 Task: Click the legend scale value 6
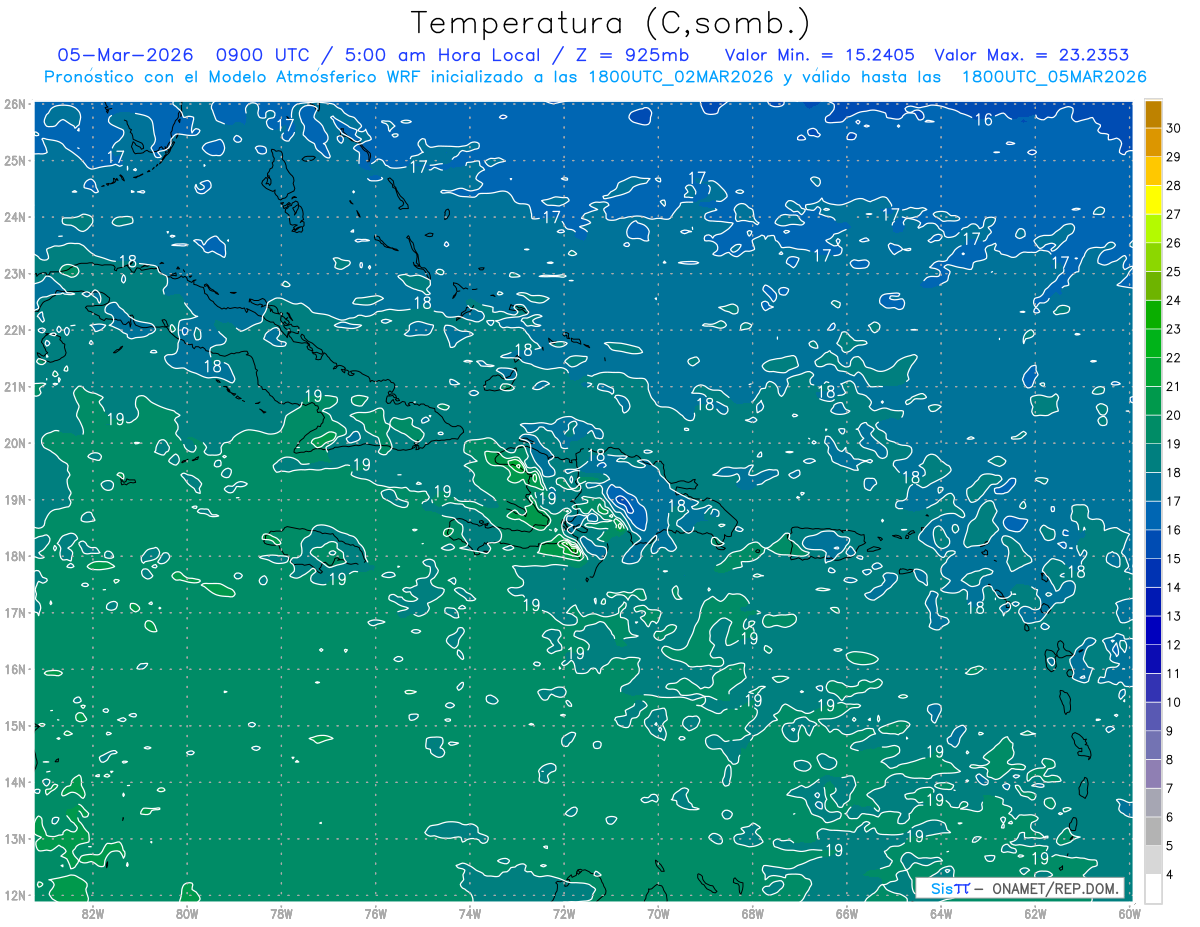point(1171,817)
